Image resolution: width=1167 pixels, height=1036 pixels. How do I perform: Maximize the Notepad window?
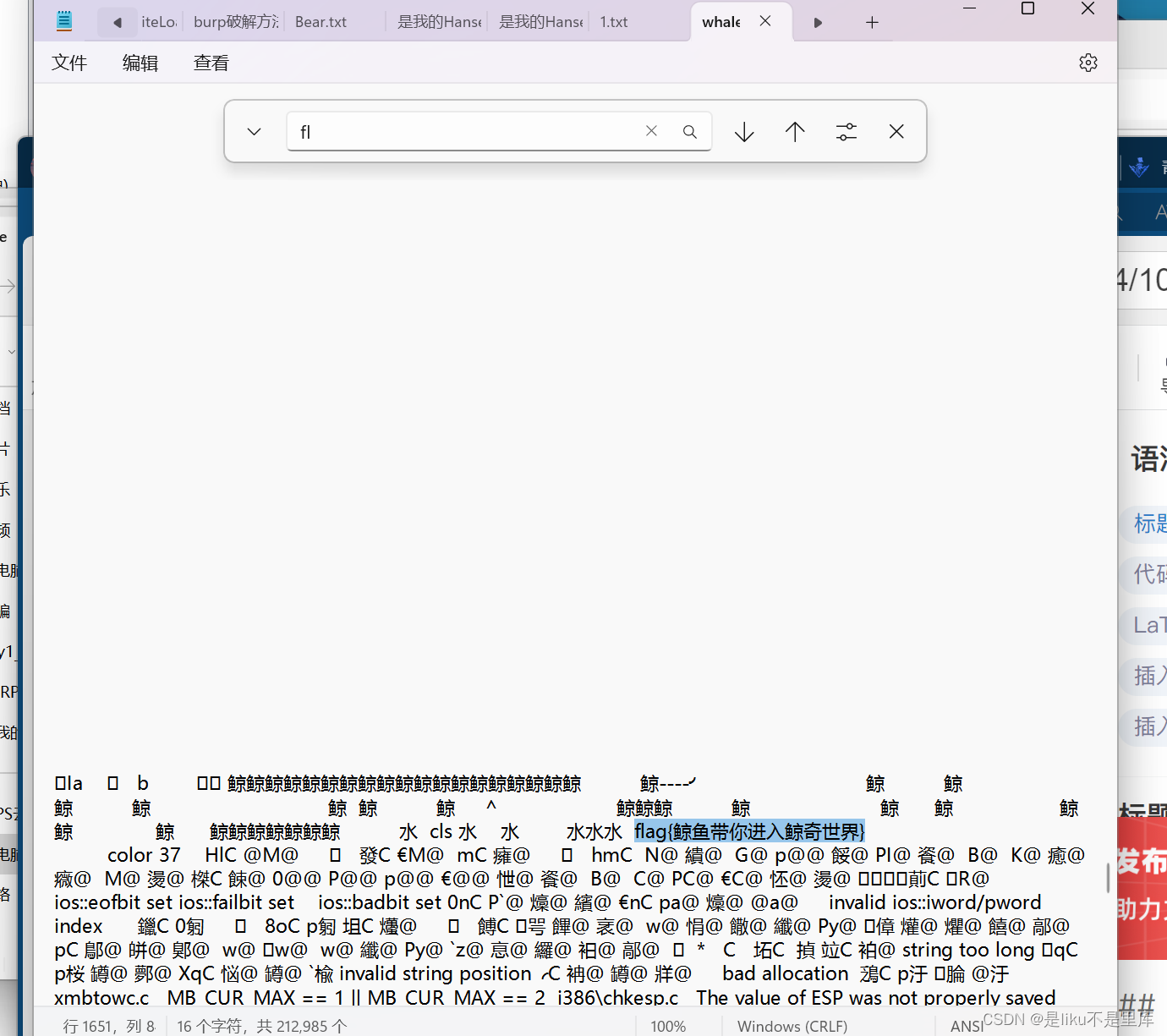(1028, 8)
